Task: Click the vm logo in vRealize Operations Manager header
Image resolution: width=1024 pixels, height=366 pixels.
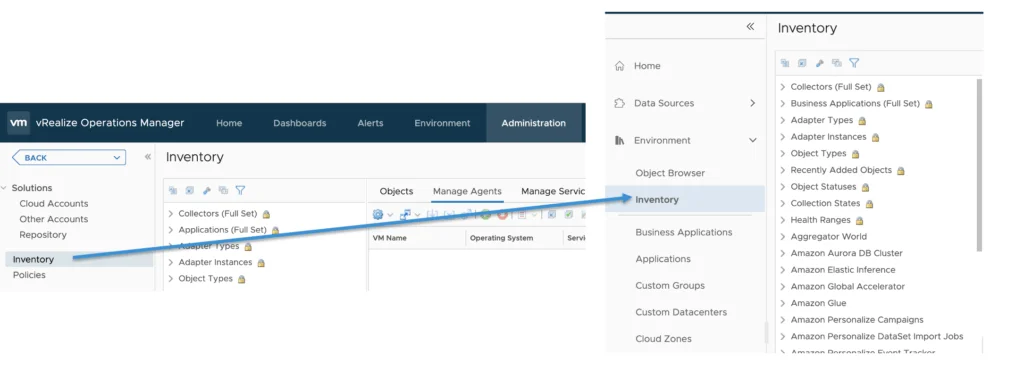Action: tap(18, 123)
